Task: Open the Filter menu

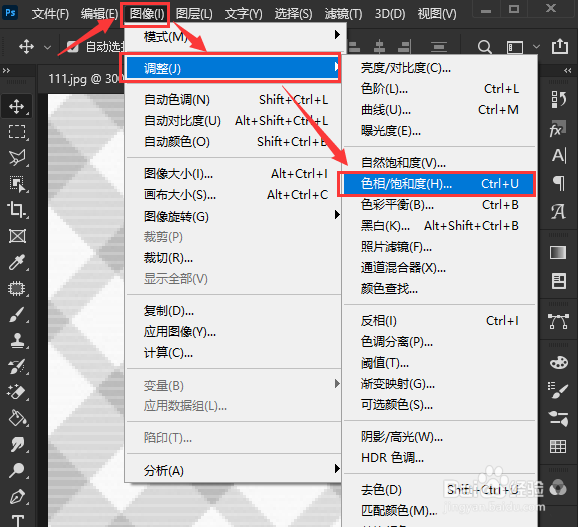Action: pyautogui.click(x=343, y=14)
